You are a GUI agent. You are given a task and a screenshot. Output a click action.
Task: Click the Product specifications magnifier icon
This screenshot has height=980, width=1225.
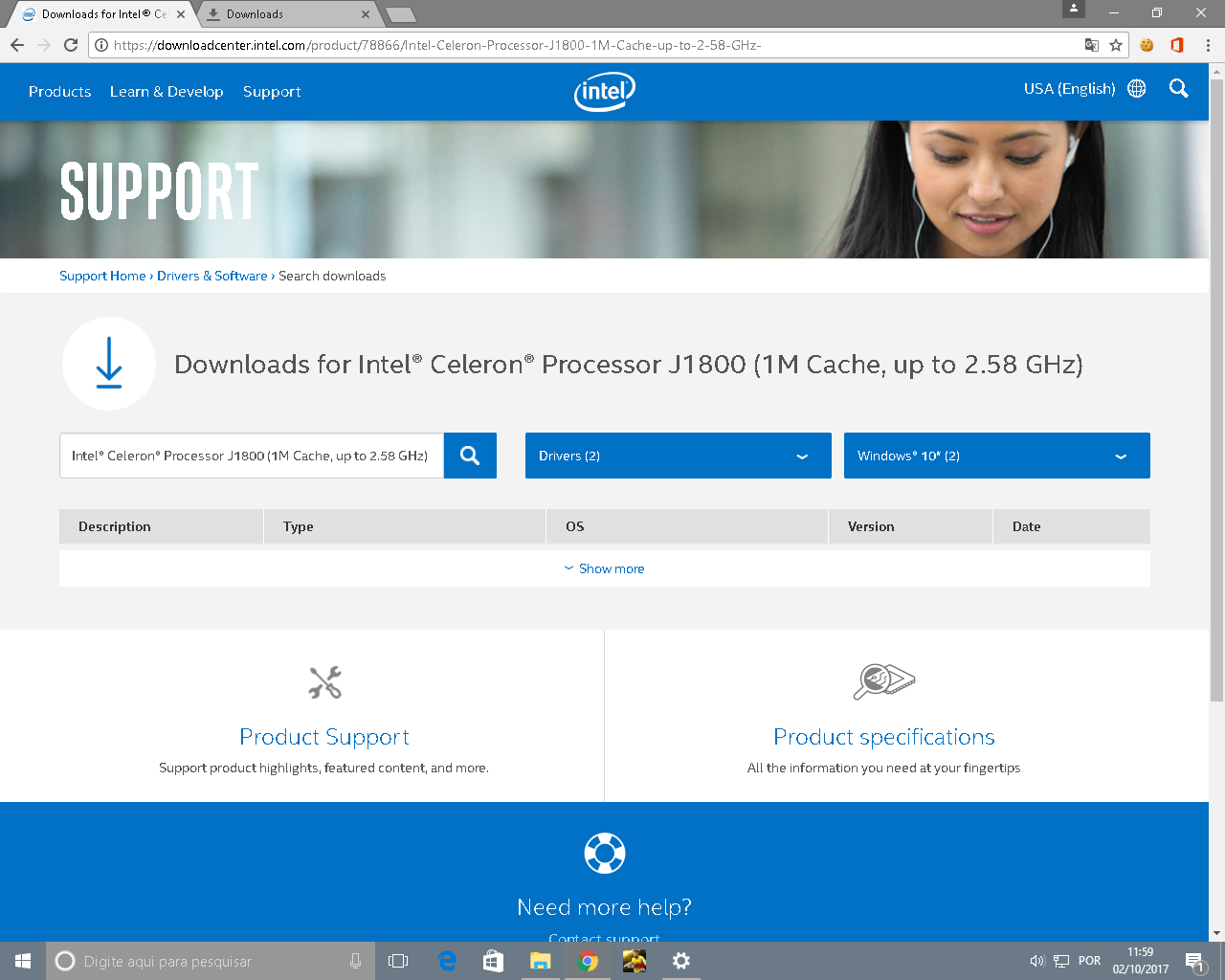click(x=884, y=681)
